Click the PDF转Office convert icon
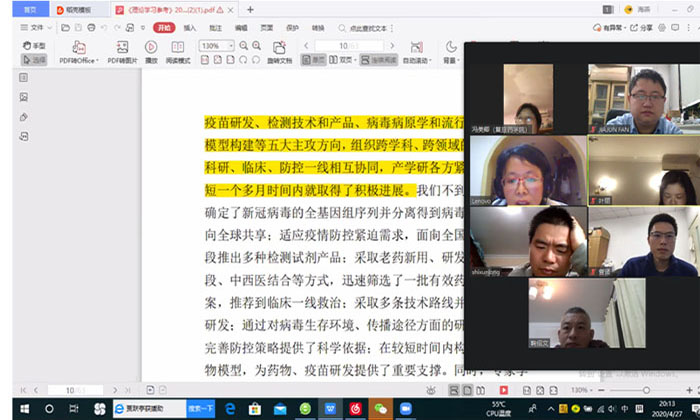The image size is (700, 420). tap(79, 47)
